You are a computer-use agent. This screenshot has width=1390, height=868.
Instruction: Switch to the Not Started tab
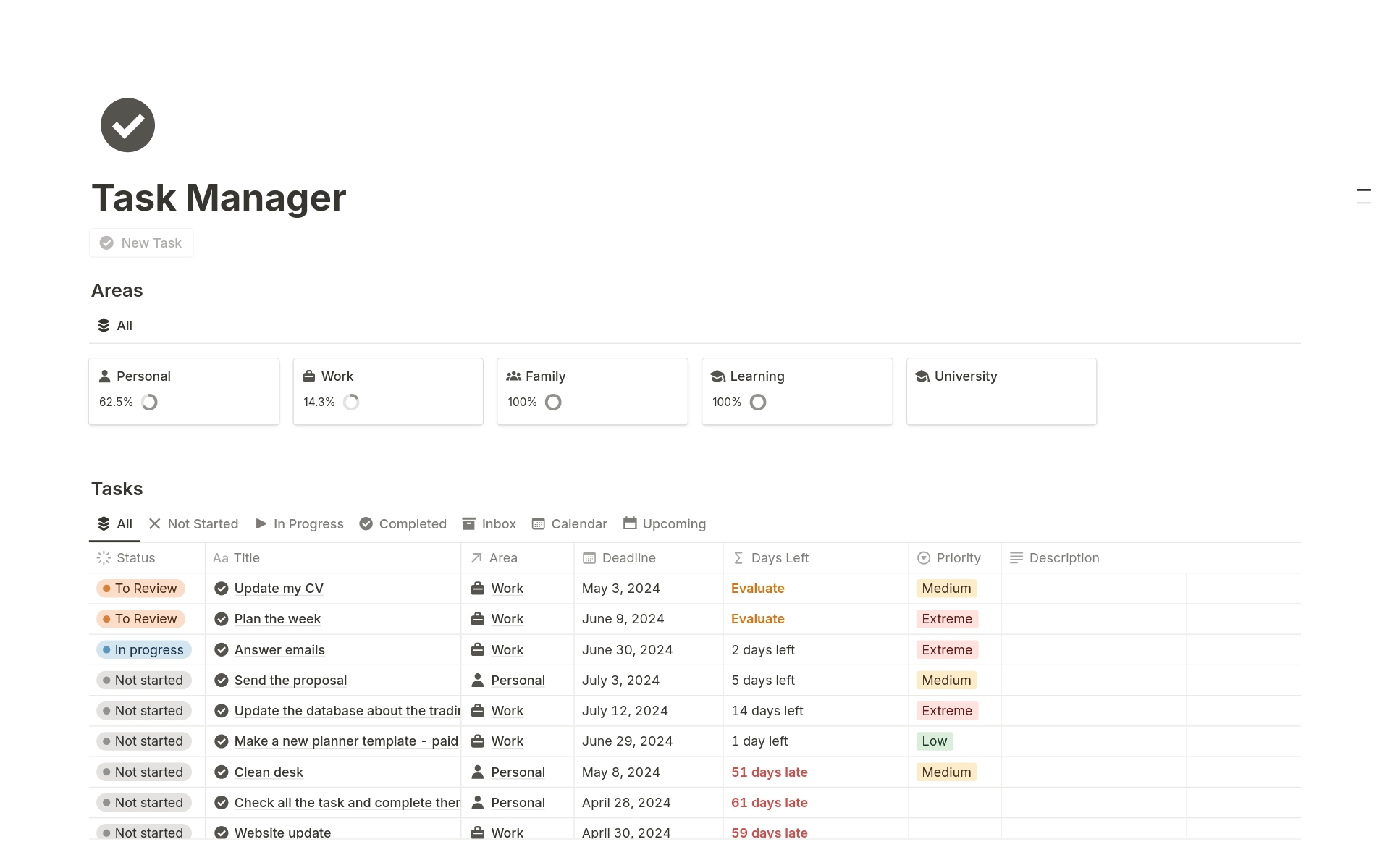(193, 524)
